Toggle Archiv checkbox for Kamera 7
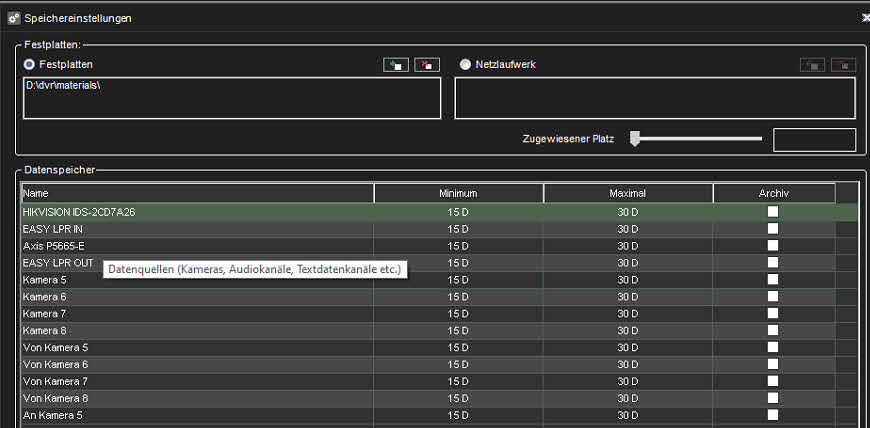The height and width of the screenshot is (428, 870). coord(773,314)
